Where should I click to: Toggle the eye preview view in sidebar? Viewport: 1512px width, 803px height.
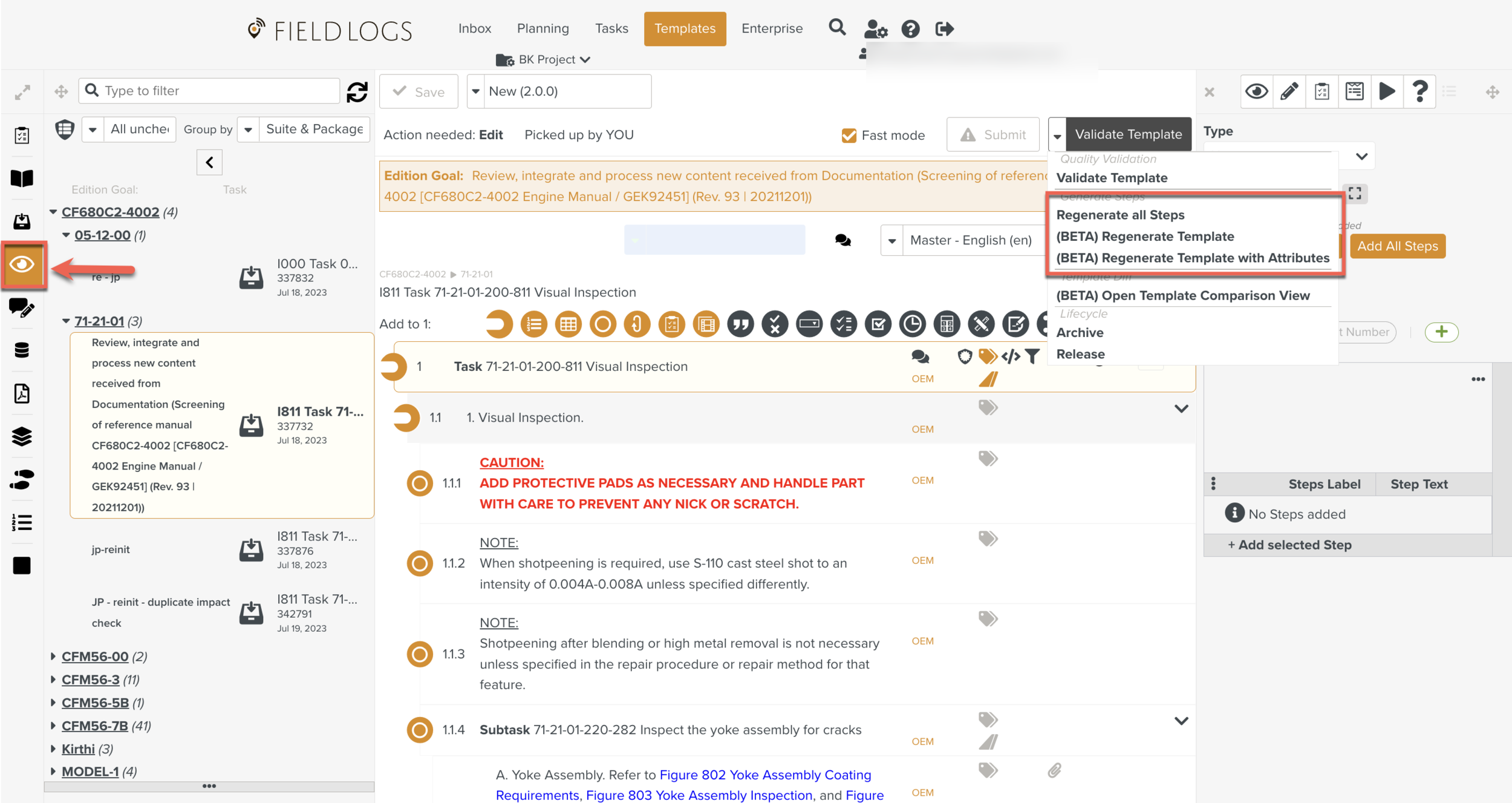[22, 264]
